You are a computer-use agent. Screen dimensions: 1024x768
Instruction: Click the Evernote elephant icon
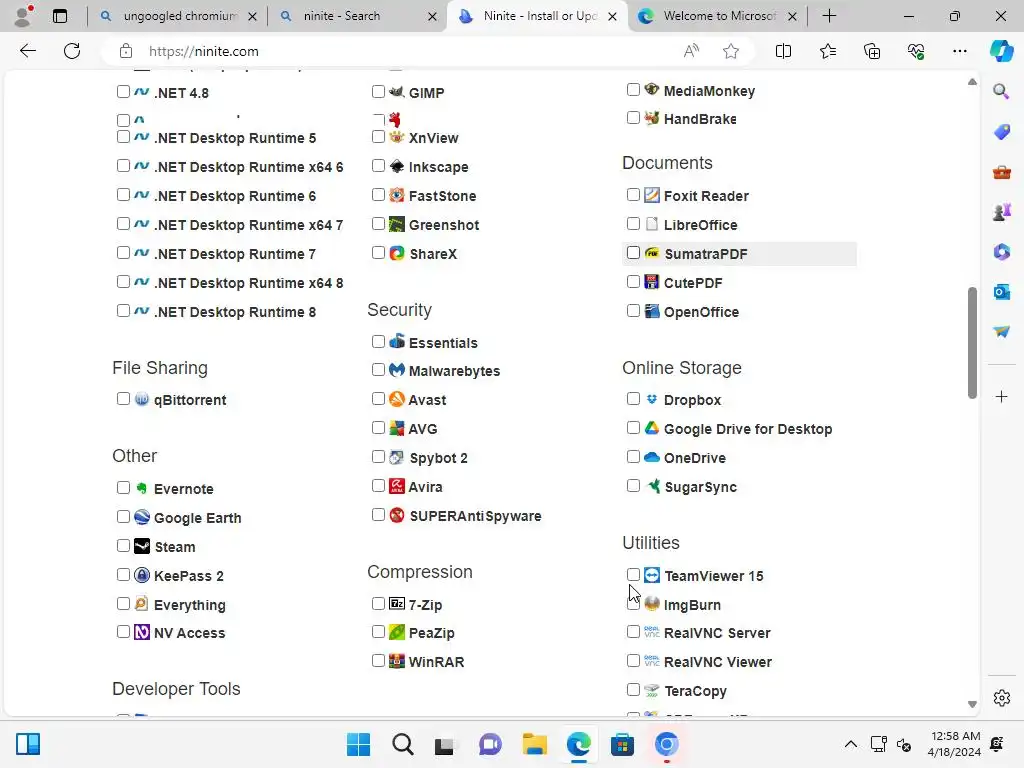[142, 488]
